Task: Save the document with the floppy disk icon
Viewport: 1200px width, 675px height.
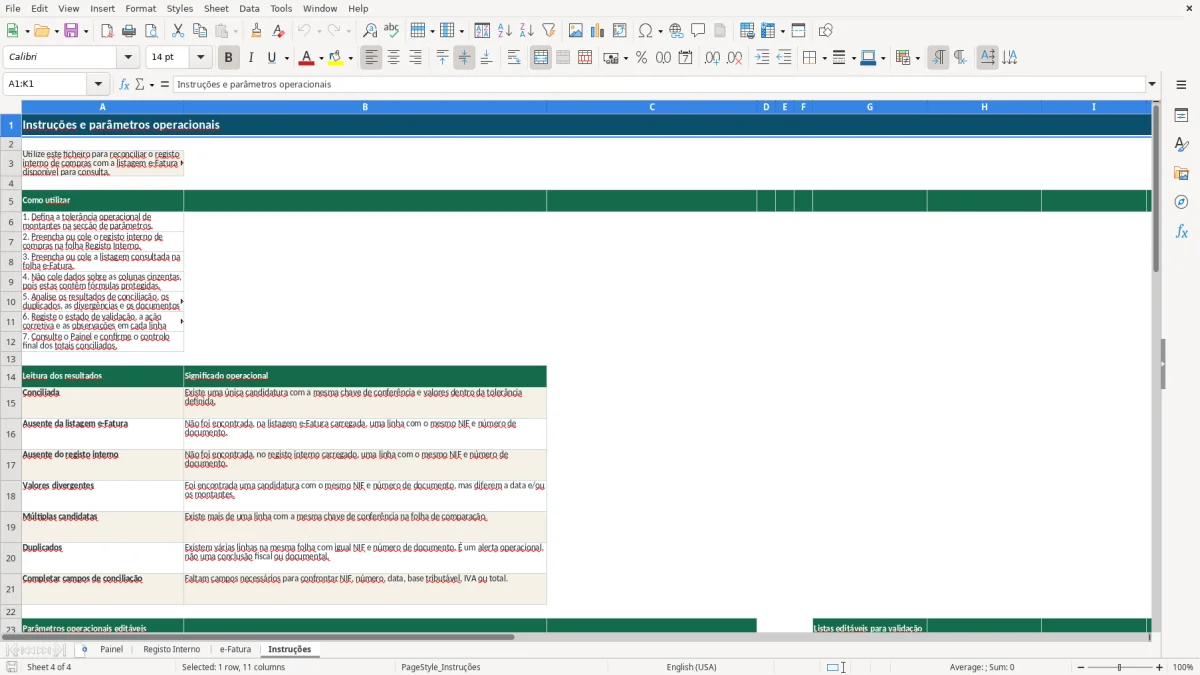Action: (x=71, y=31)
